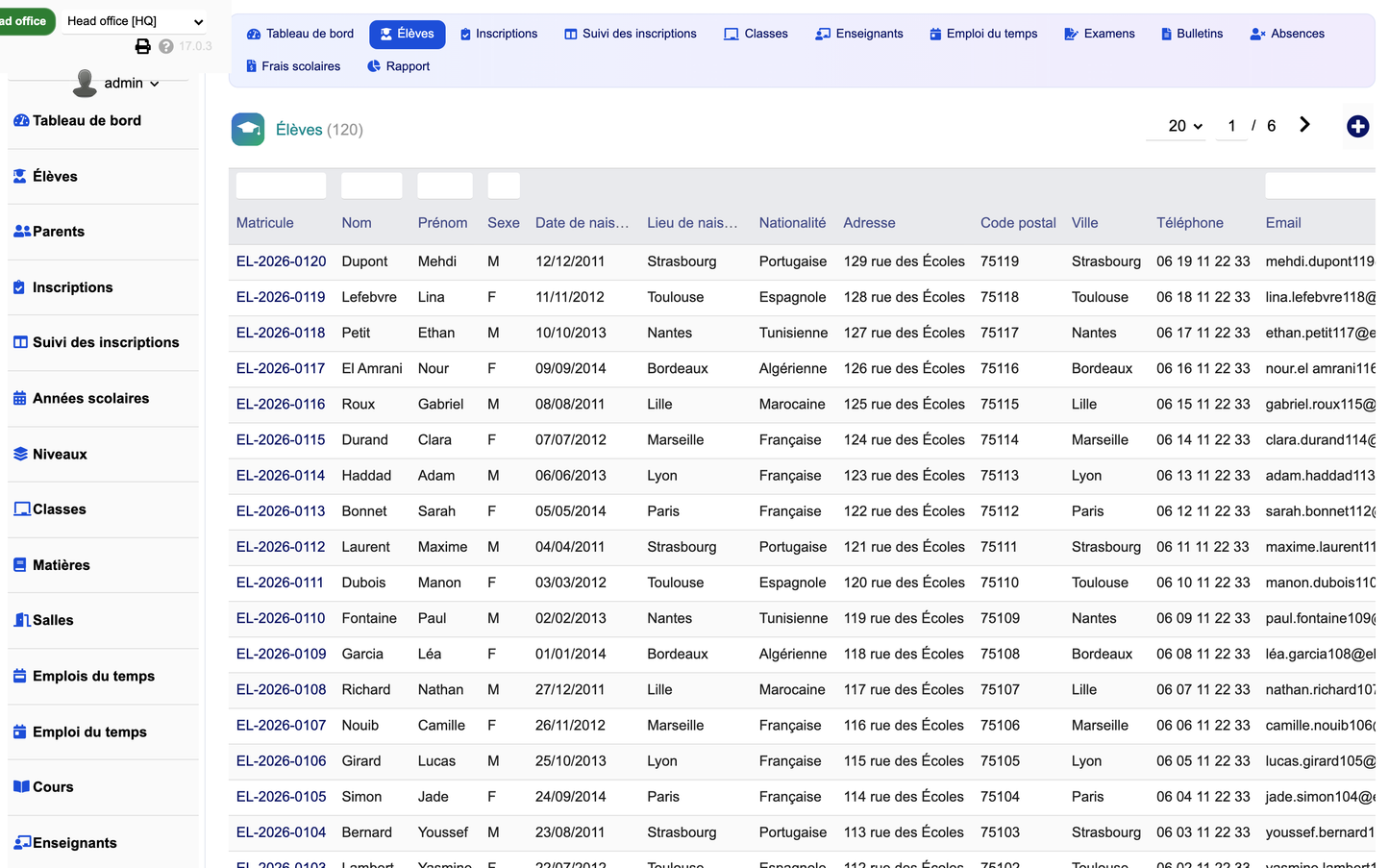The image size is (1389, 868).
Task: Open student record EL-2026-0111
Action: (x=280, y=583)
